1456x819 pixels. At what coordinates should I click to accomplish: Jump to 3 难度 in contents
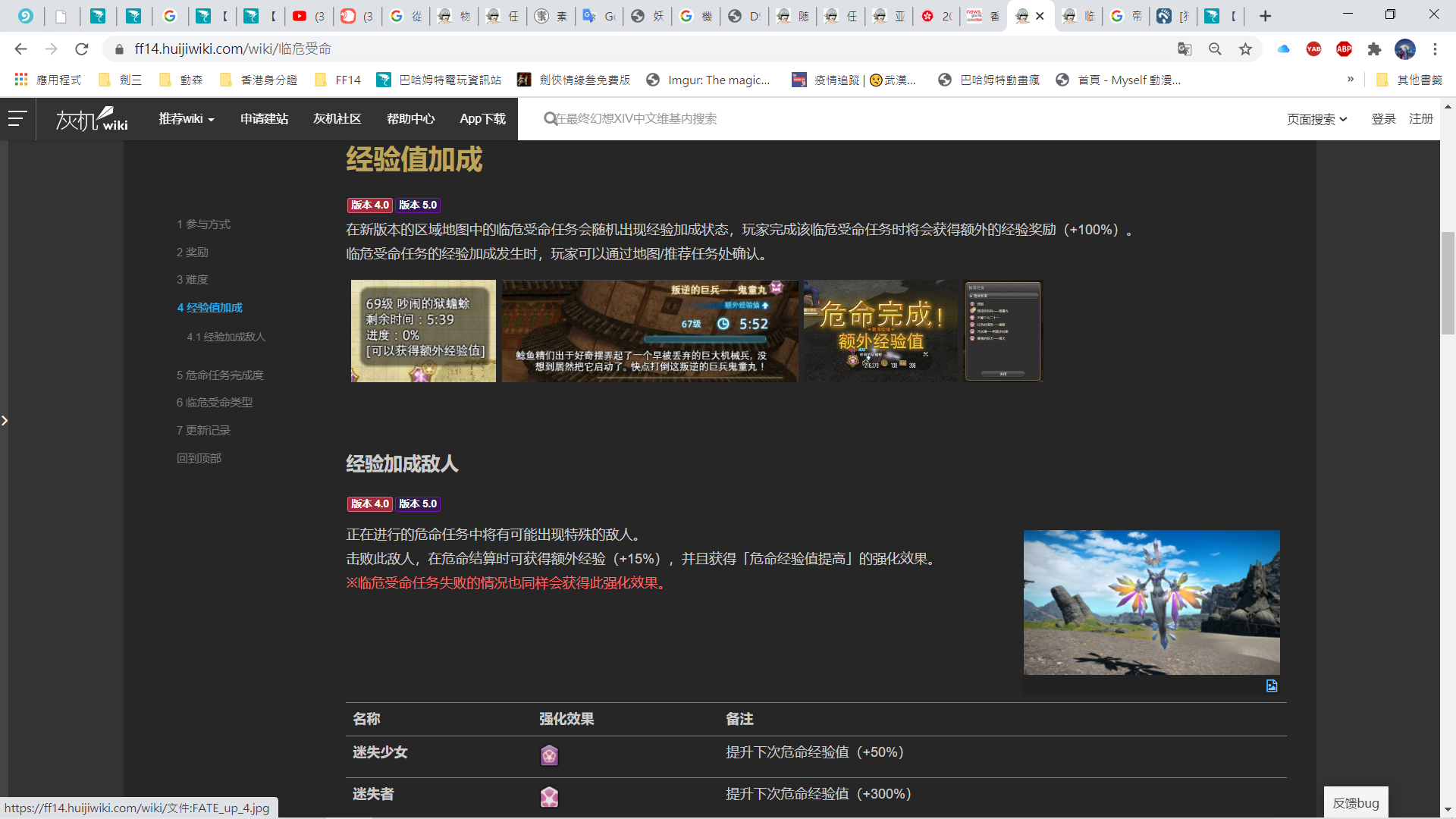pos(193,280)
